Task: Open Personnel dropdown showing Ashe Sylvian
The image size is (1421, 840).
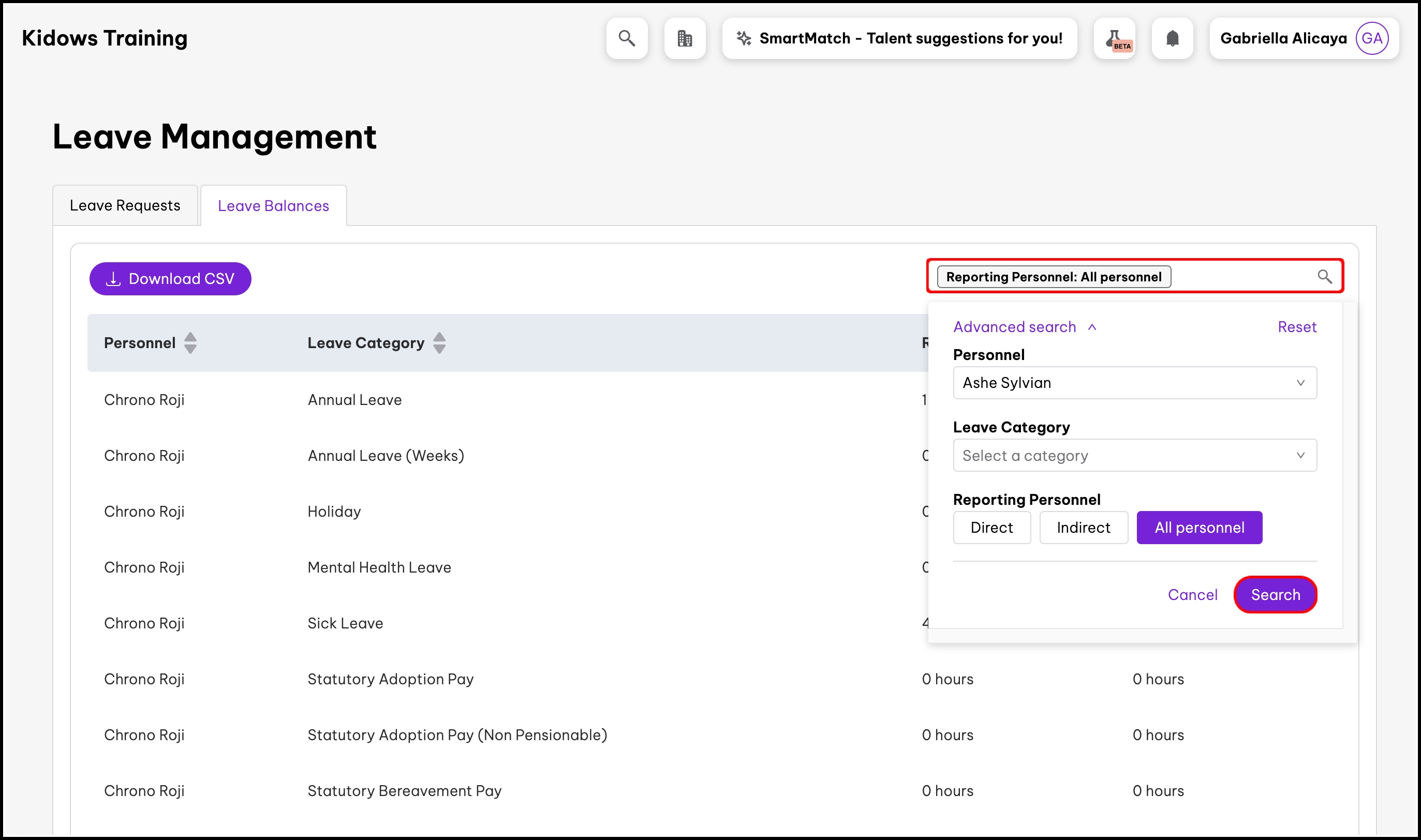Action: click(1134, 383)
